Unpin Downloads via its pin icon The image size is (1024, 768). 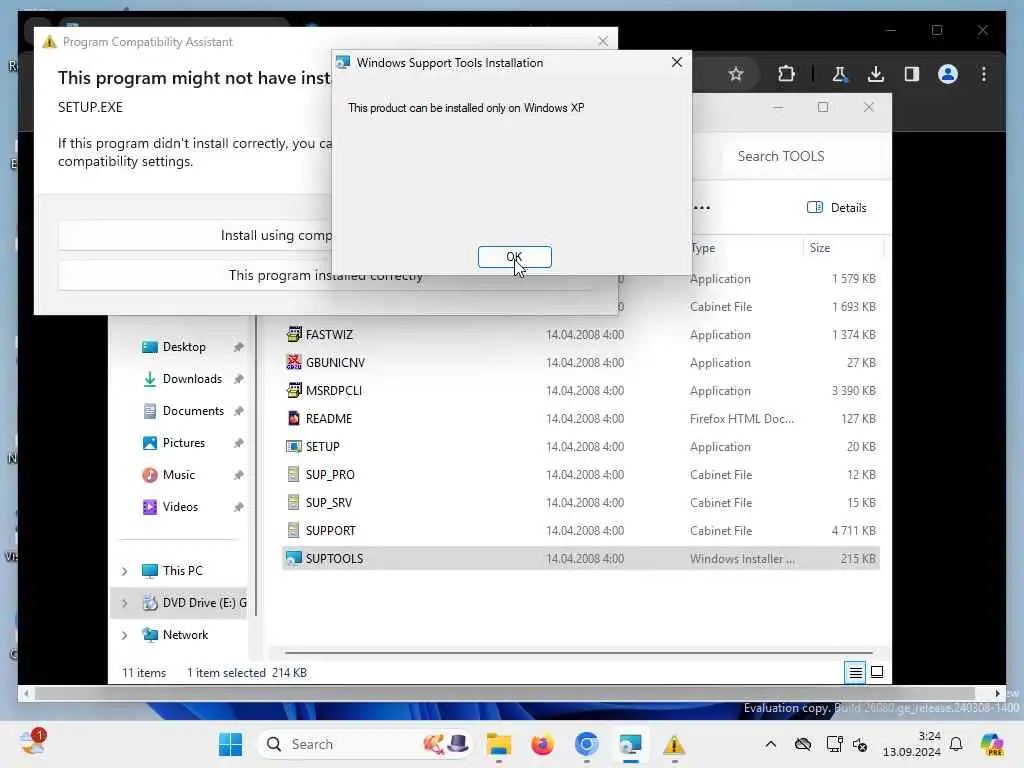pyautogui.click(x=238, y=379)
